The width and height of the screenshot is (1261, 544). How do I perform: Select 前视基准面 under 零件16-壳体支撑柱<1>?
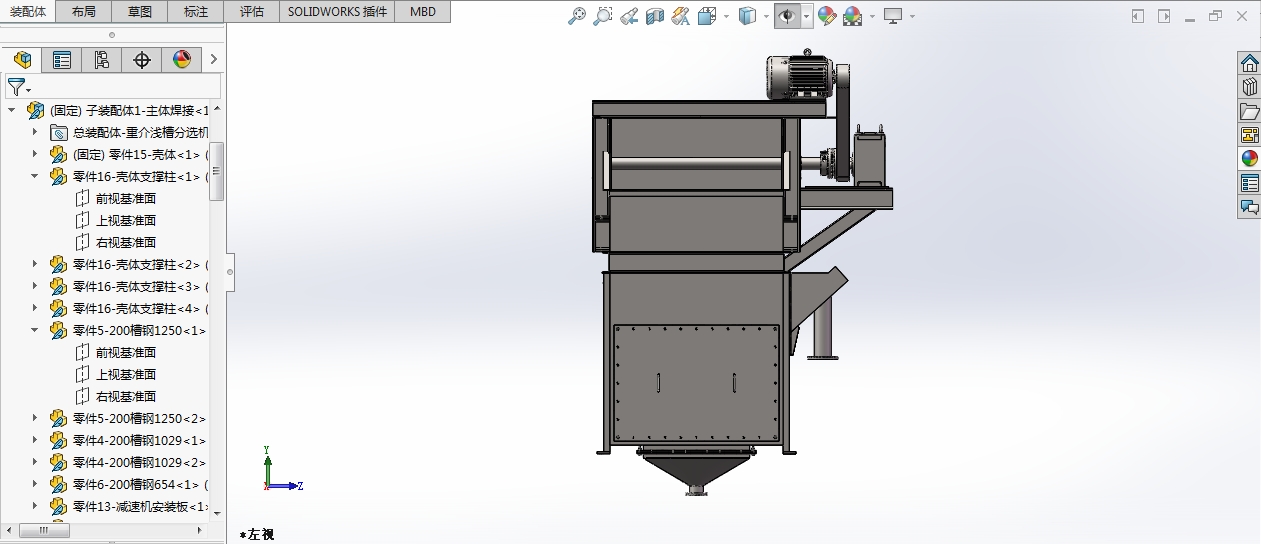(x=125, y=198)
